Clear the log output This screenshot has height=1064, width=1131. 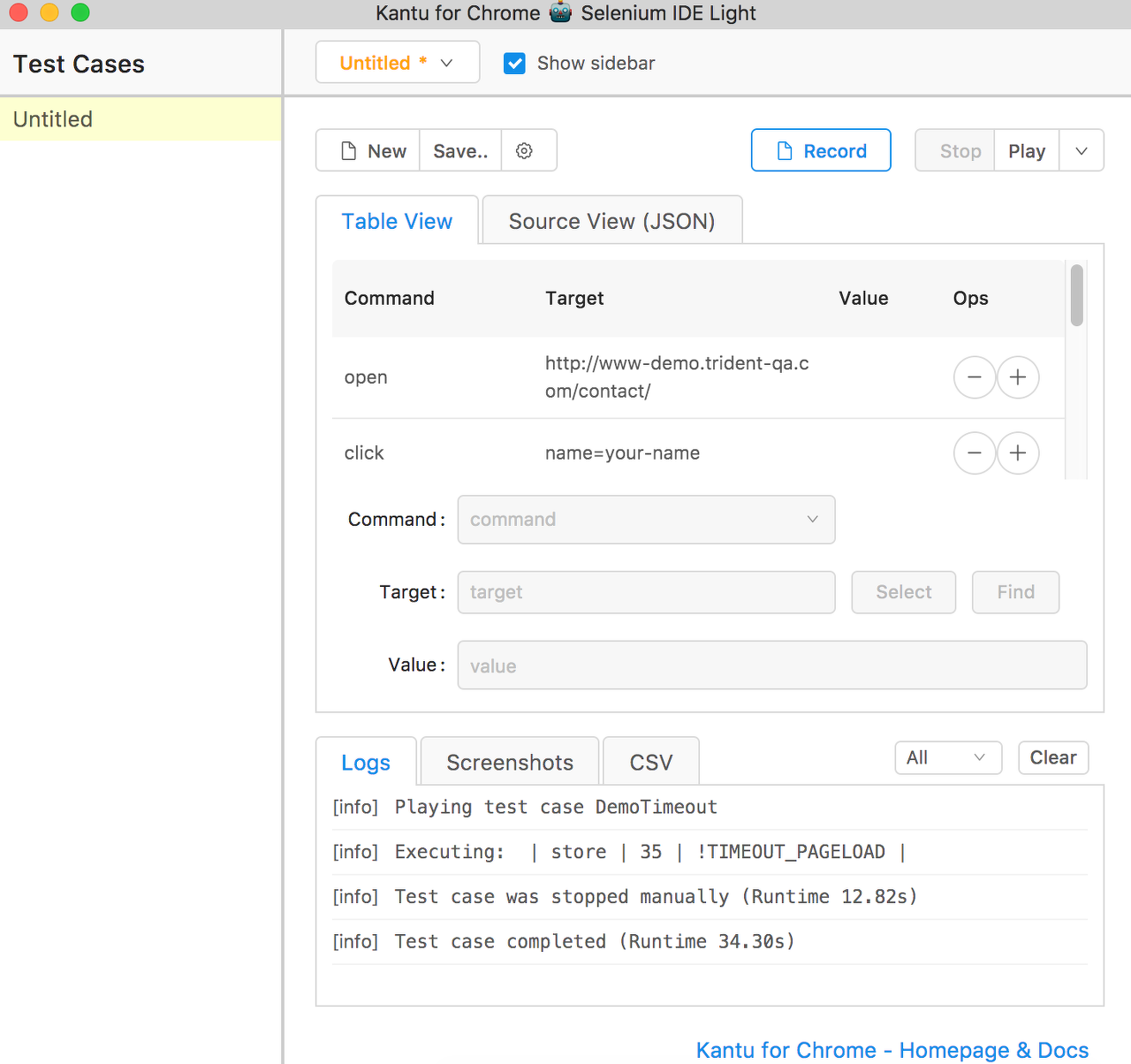(x=1053, y=757)
